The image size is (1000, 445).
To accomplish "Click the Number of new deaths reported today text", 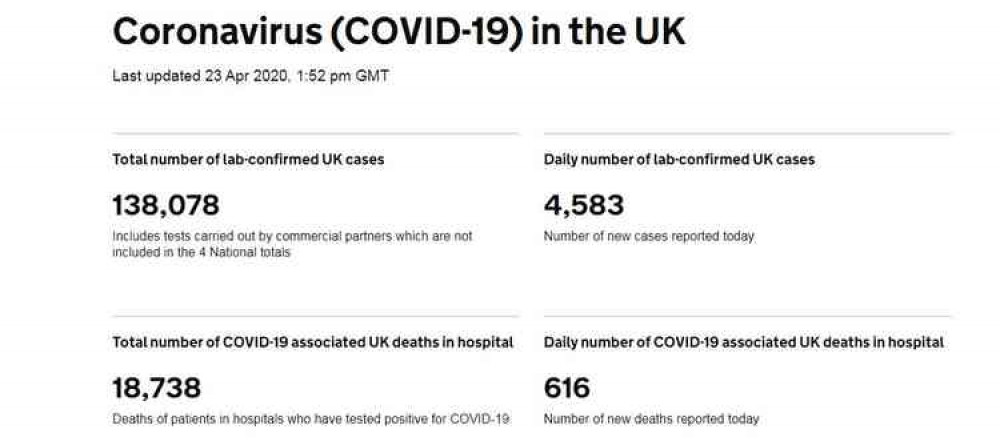I will click(x=651, y=419).
